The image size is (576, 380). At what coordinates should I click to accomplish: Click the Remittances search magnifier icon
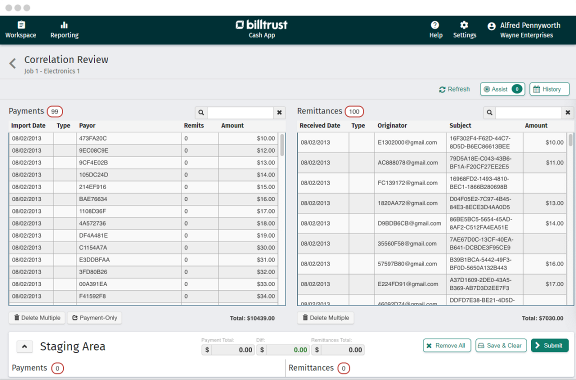pyautogui.click(x=489, y=112)
